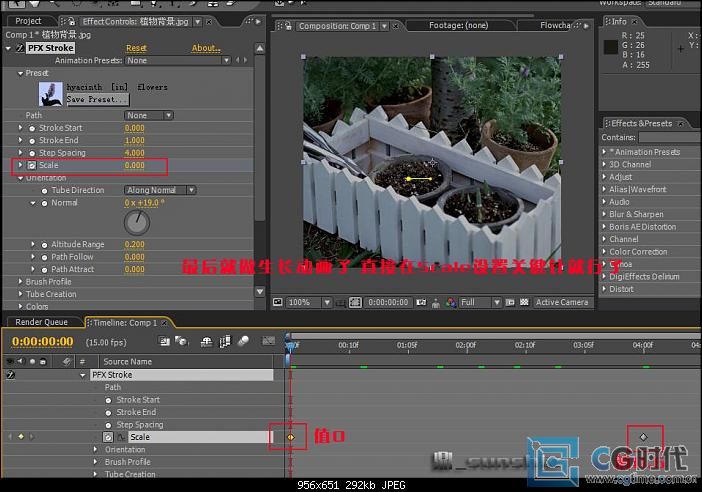Click the show last snapshot icon
Image resolution: width=702 pixels, height=492 pixels.
click(436, 303)
